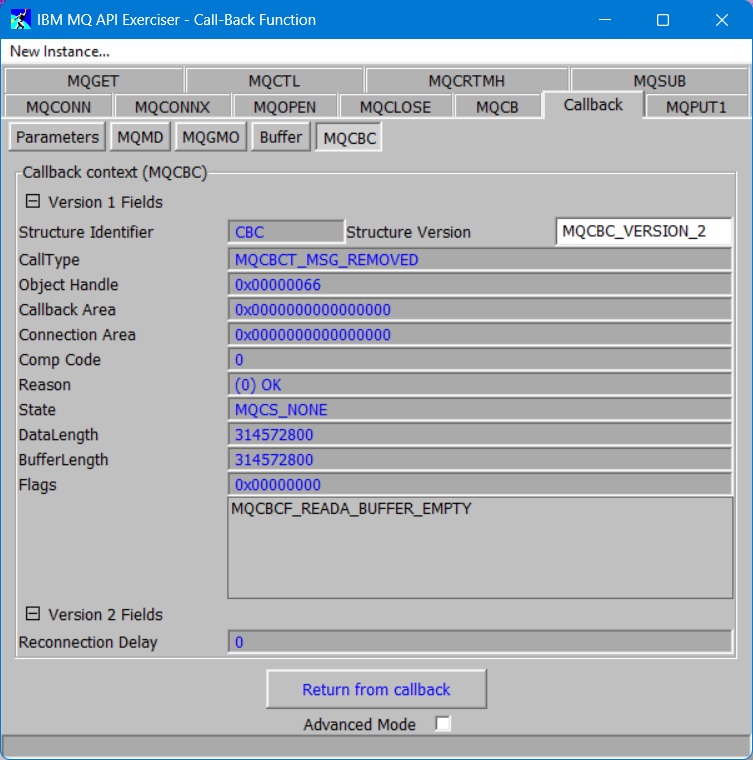Select MQCBCF_READA_BUFFER_EMPTY in the flags list

pyautogui.click(x=351, y=508)
